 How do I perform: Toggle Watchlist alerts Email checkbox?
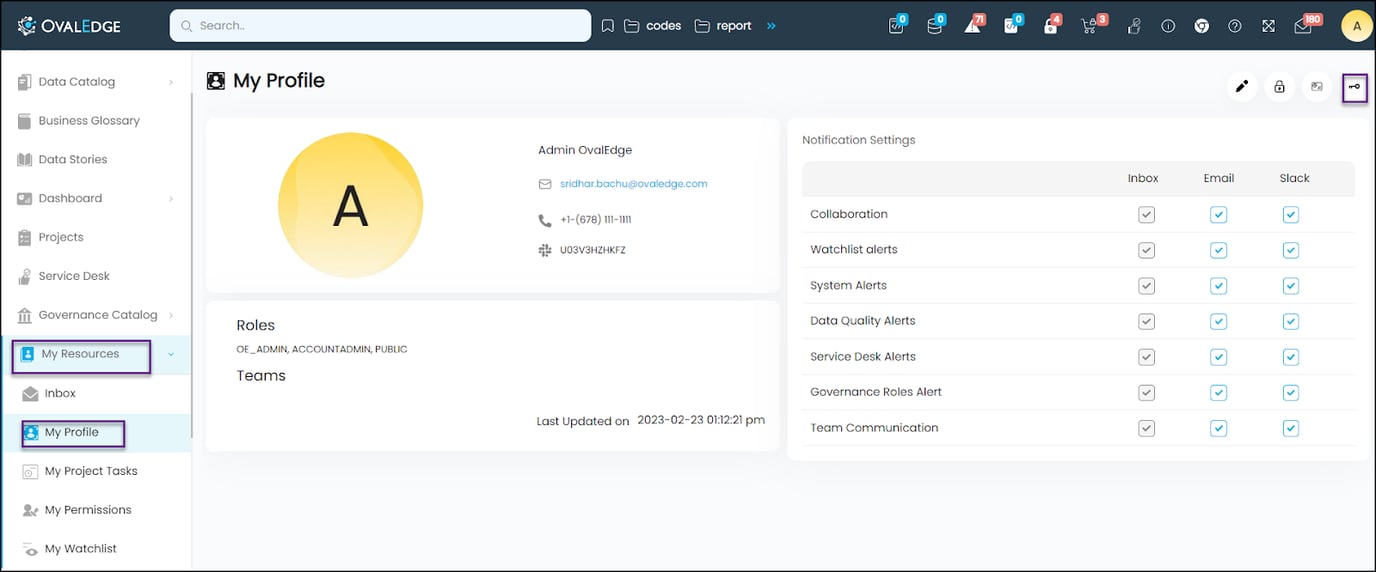(x=1218, y=250)
